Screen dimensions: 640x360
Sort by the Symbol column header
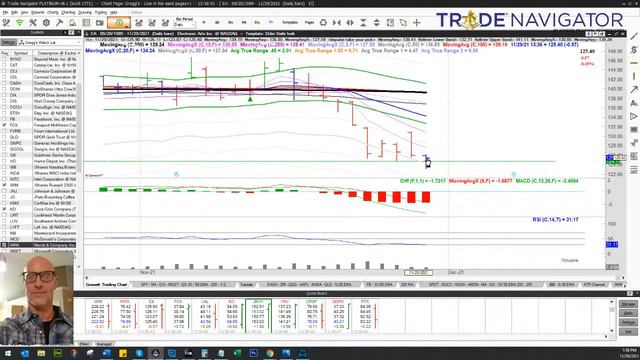[x=20, y=53]
